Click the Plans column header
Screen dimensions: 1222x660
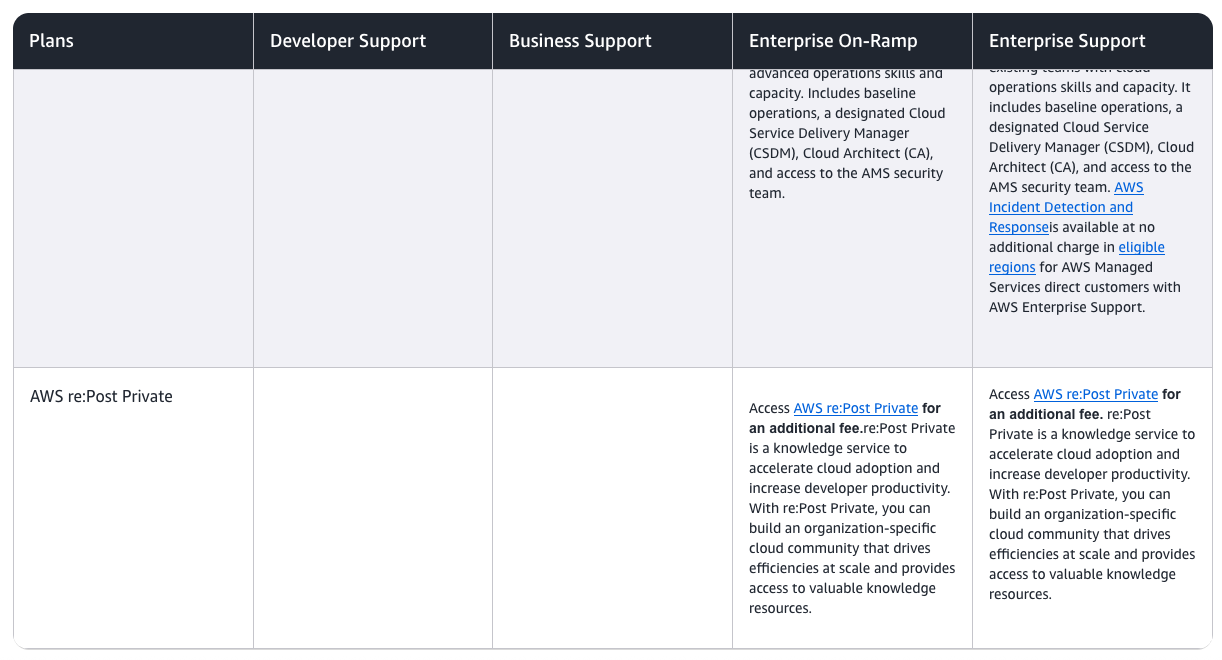52,41
